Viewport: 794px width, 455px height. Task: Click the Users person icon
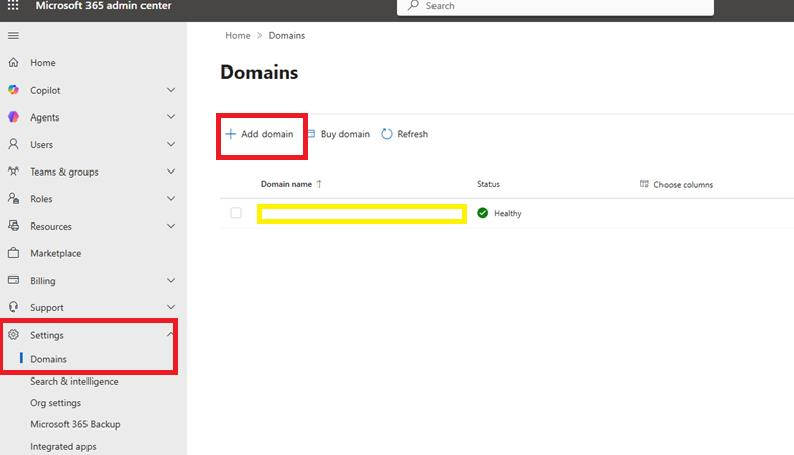(14, 144)
